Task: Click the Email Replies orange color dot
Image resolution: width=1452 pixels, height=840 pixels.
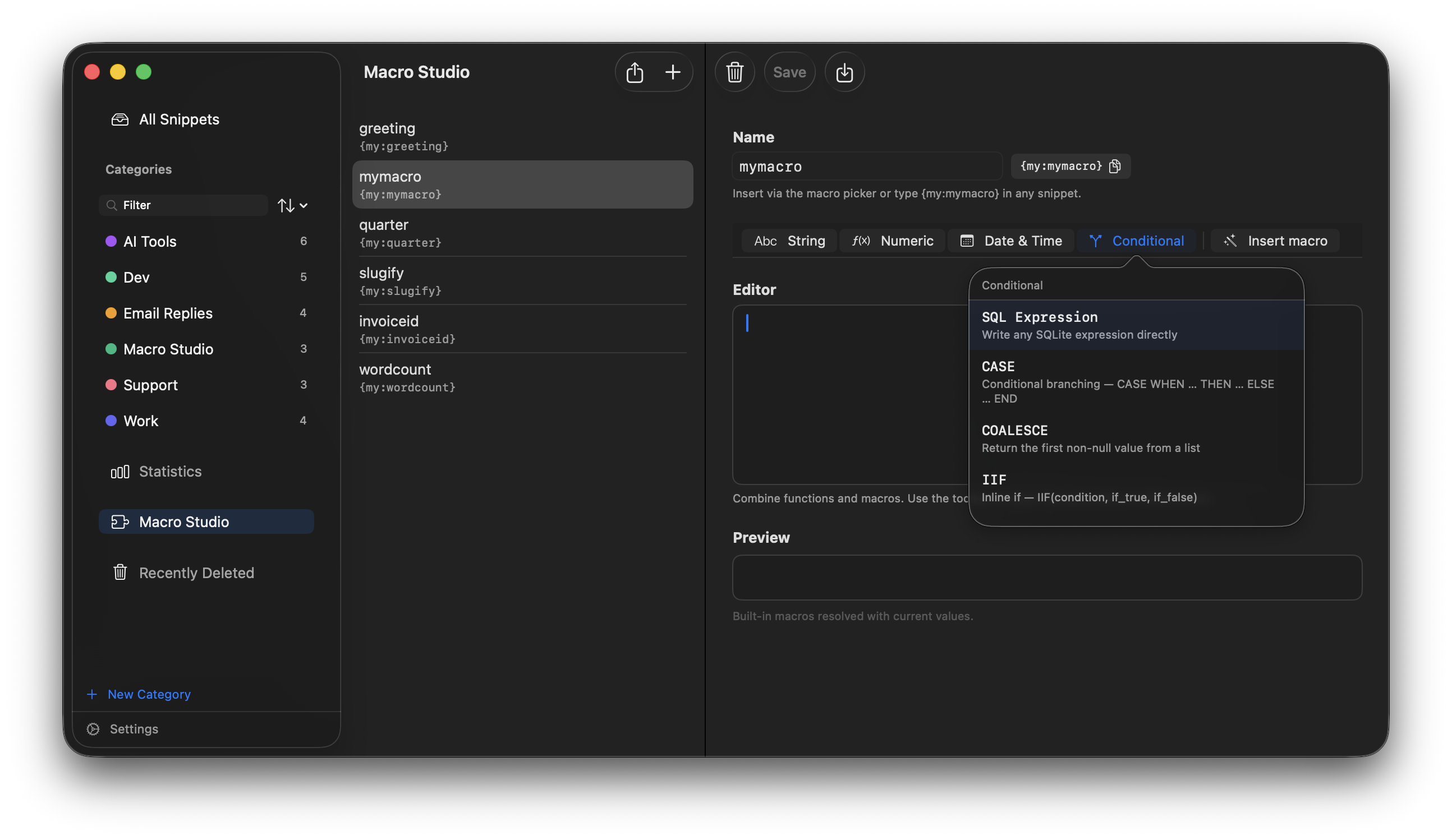Action: click(x=111, y=313)
